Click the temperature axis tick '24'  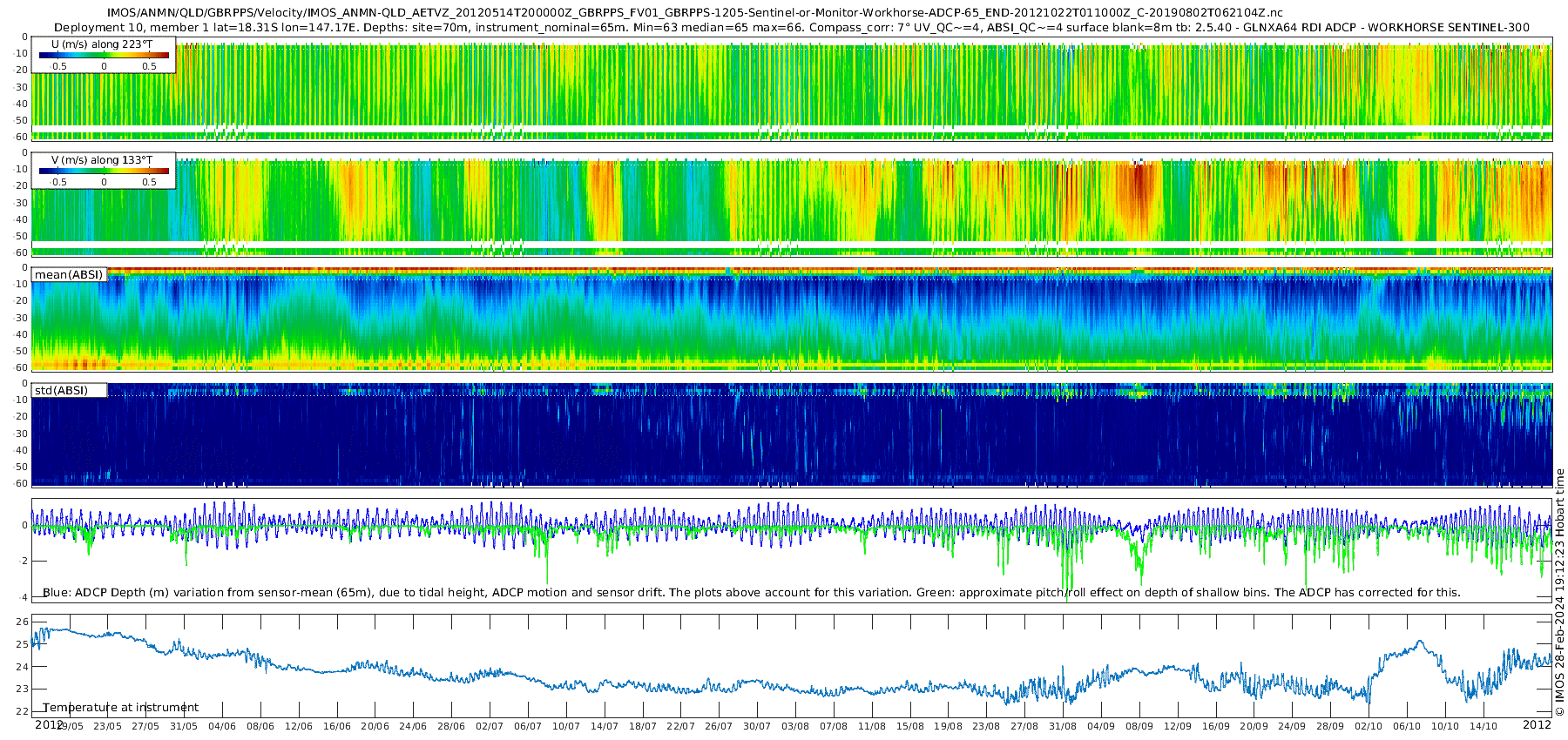(22, 667)
